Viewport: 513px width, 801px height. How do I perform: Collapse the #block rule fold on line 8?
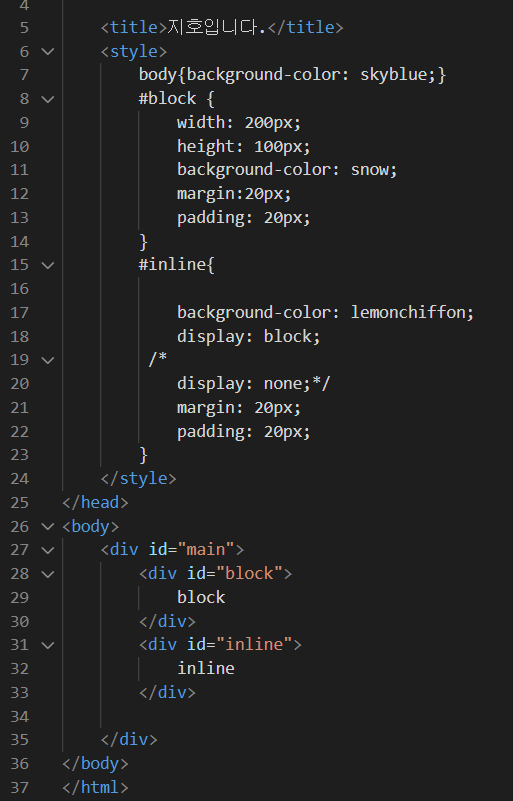[x=48, y=99]
